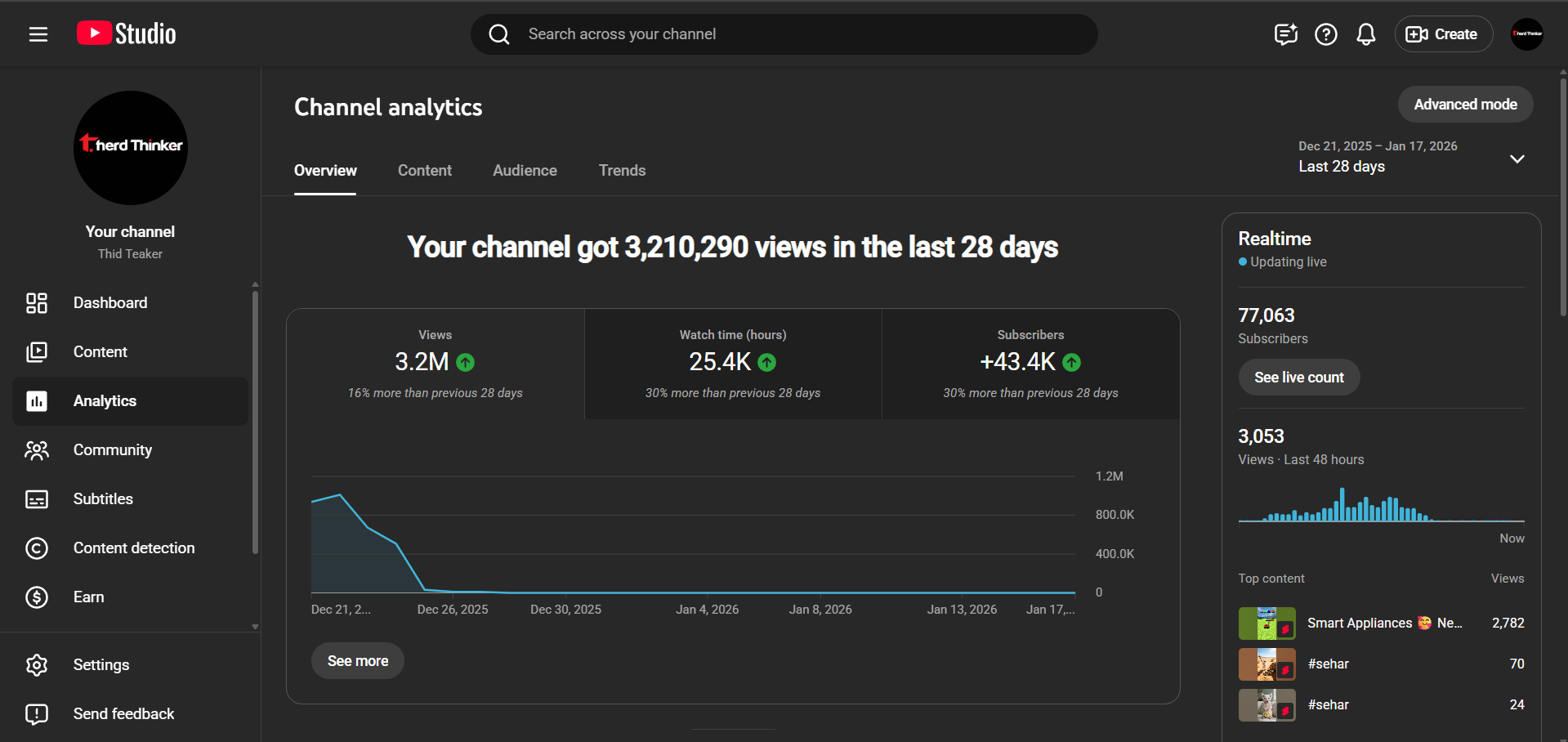Open the Dashboard sidebar item
Screen dimensions: 1568x742
110,303
